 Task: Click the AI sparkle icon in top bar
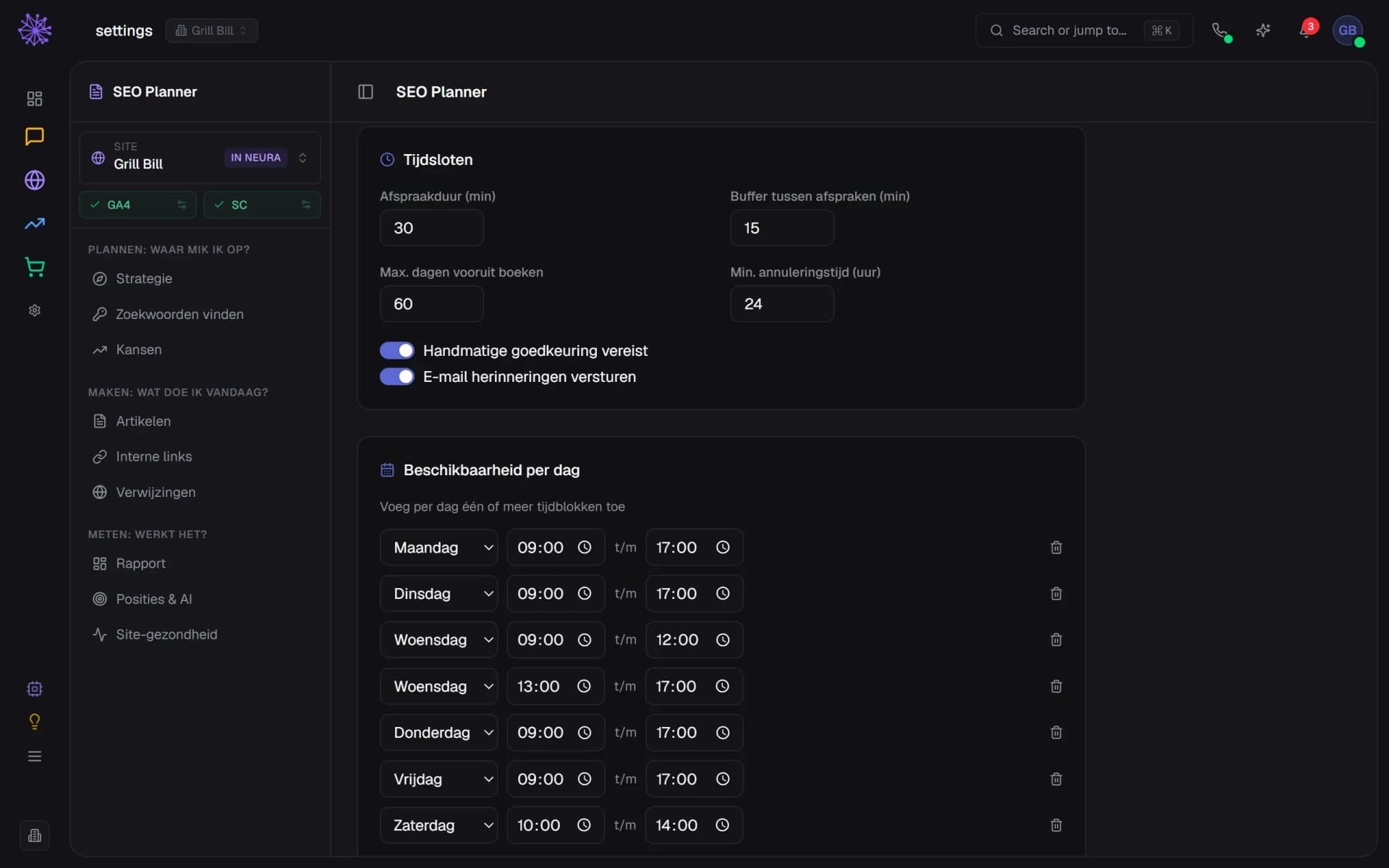click(x=1263, y=30)
